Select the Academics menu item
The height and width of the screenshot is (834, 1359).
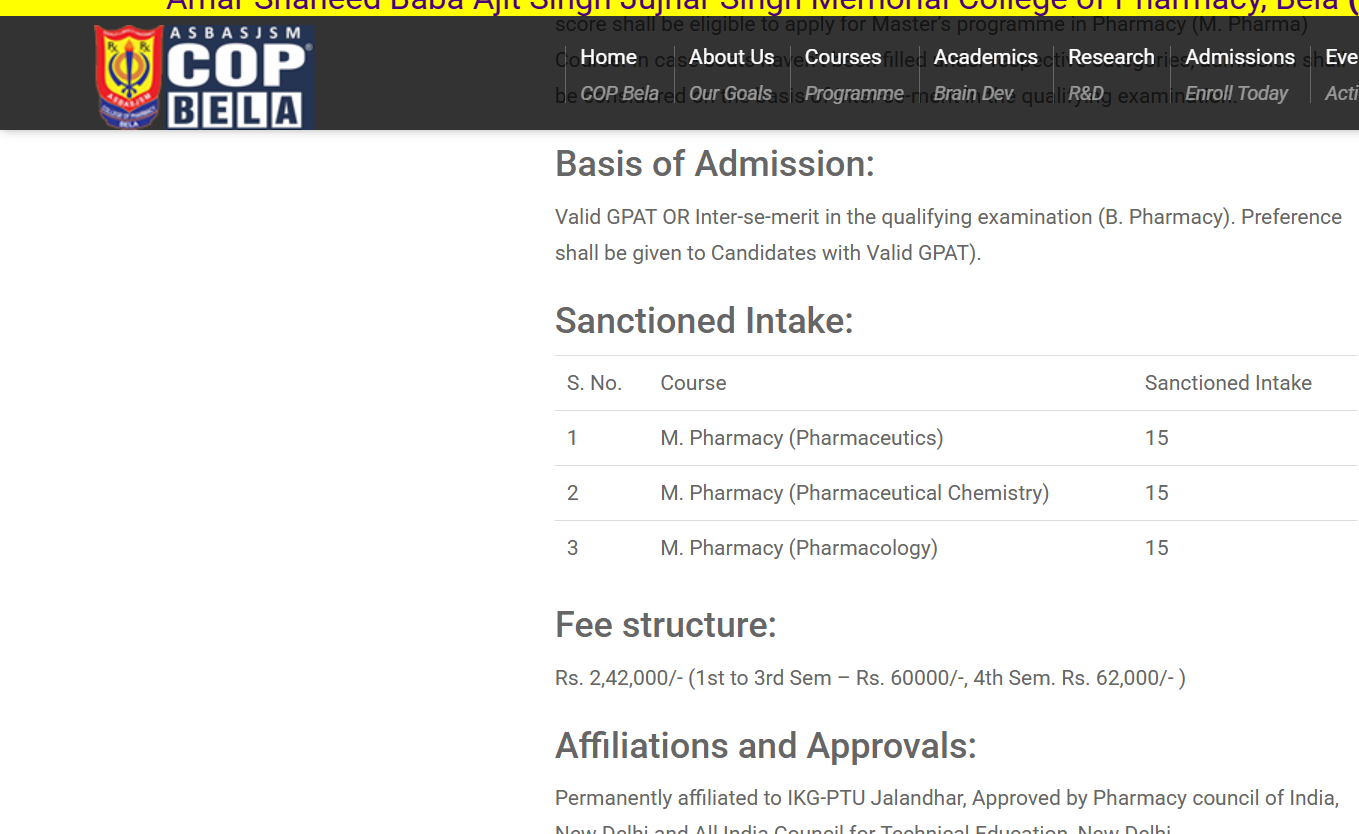[985, 58]
